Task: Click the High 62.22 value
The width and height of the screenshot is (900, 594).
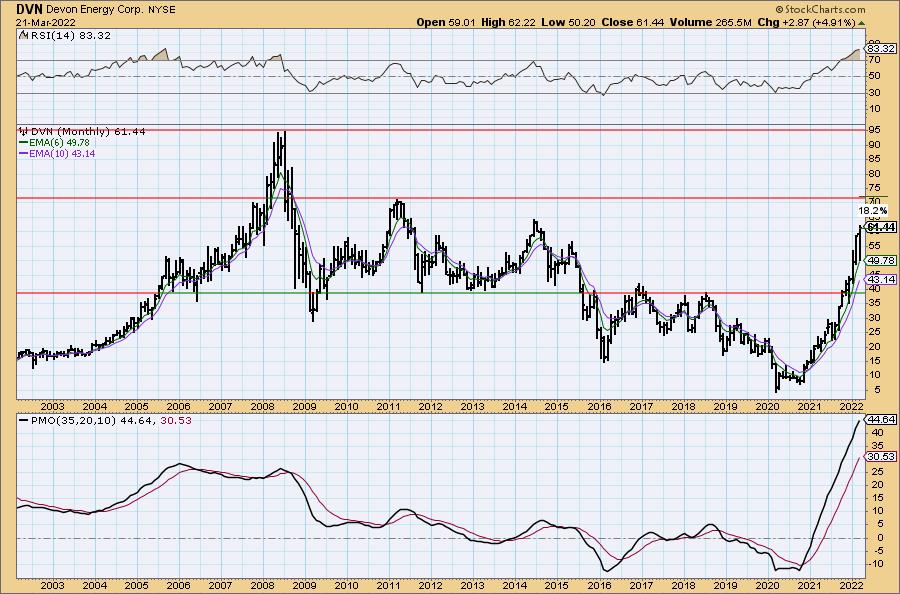Action: coord(509,22)
